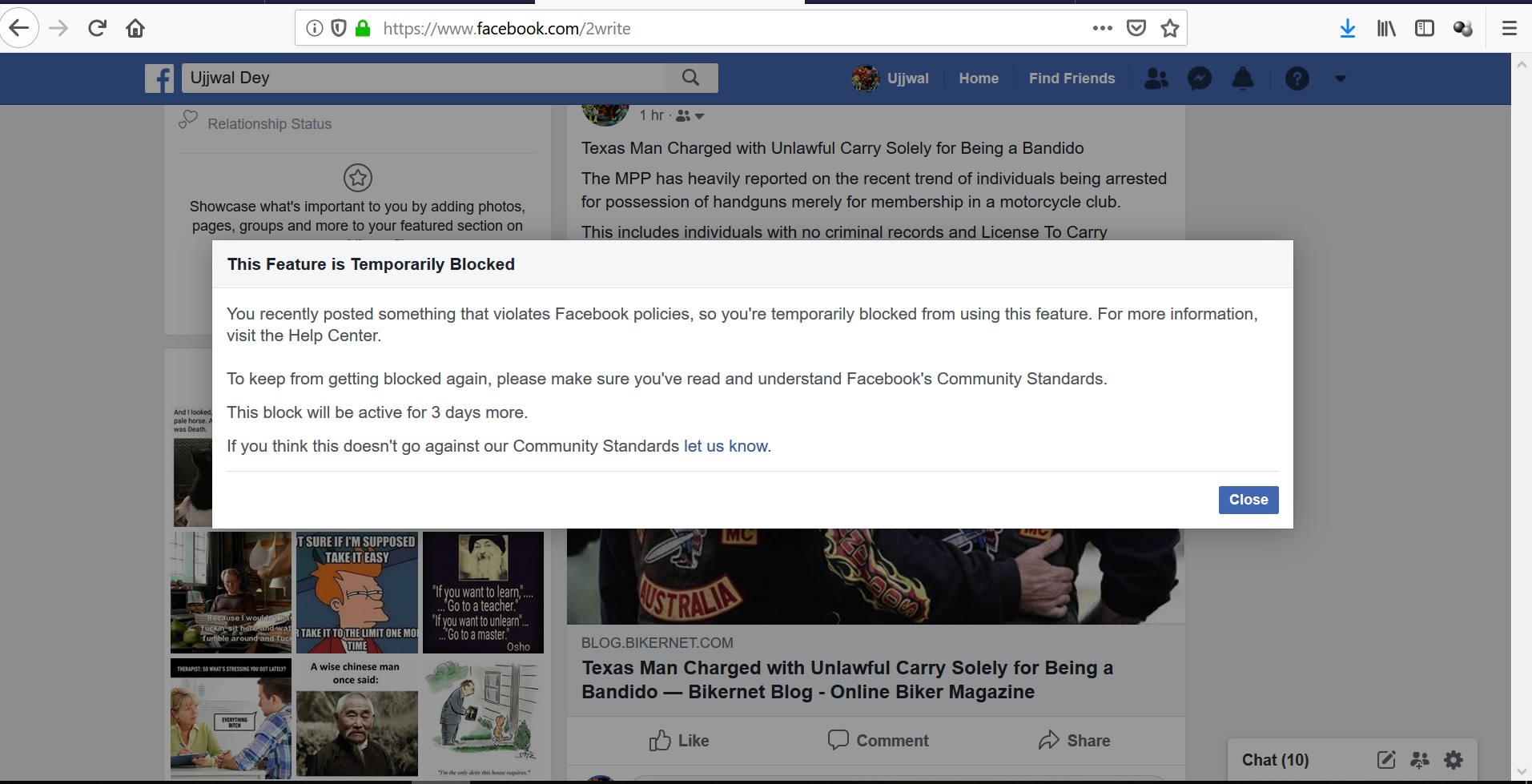Click the 1 hr post timestamp

point(651,115)
